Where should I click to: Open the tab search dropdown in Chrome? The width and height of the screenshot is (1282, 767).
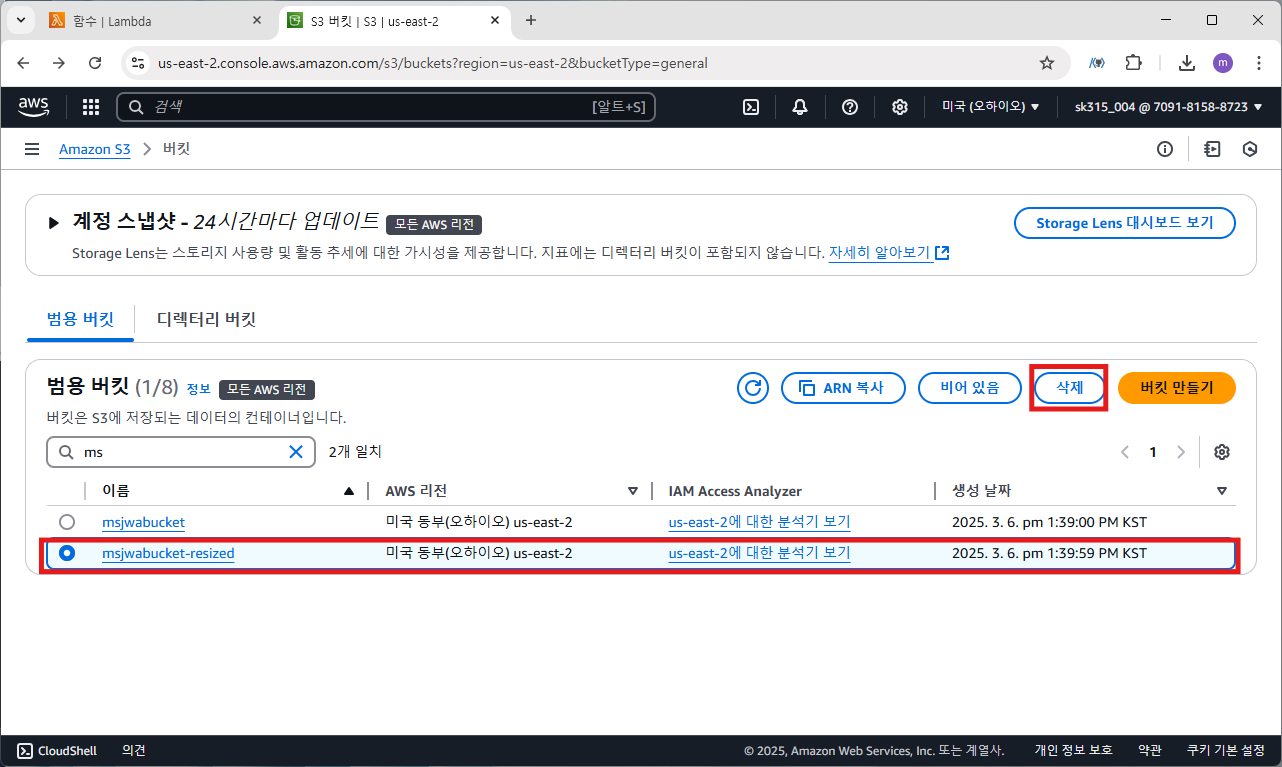click(20, 20)
